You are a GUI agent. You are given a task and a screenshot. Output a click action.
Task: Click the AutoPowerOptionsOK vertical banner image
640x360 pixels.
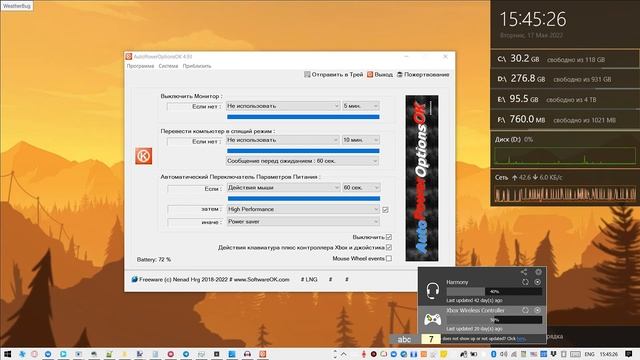pos(422,178)
